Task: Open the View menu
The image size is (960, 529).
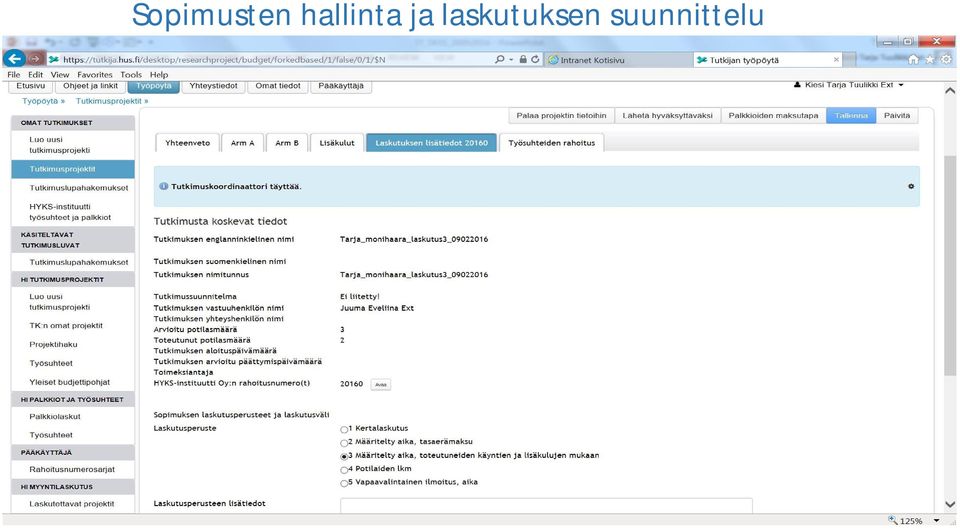Action: click(59, 74)
